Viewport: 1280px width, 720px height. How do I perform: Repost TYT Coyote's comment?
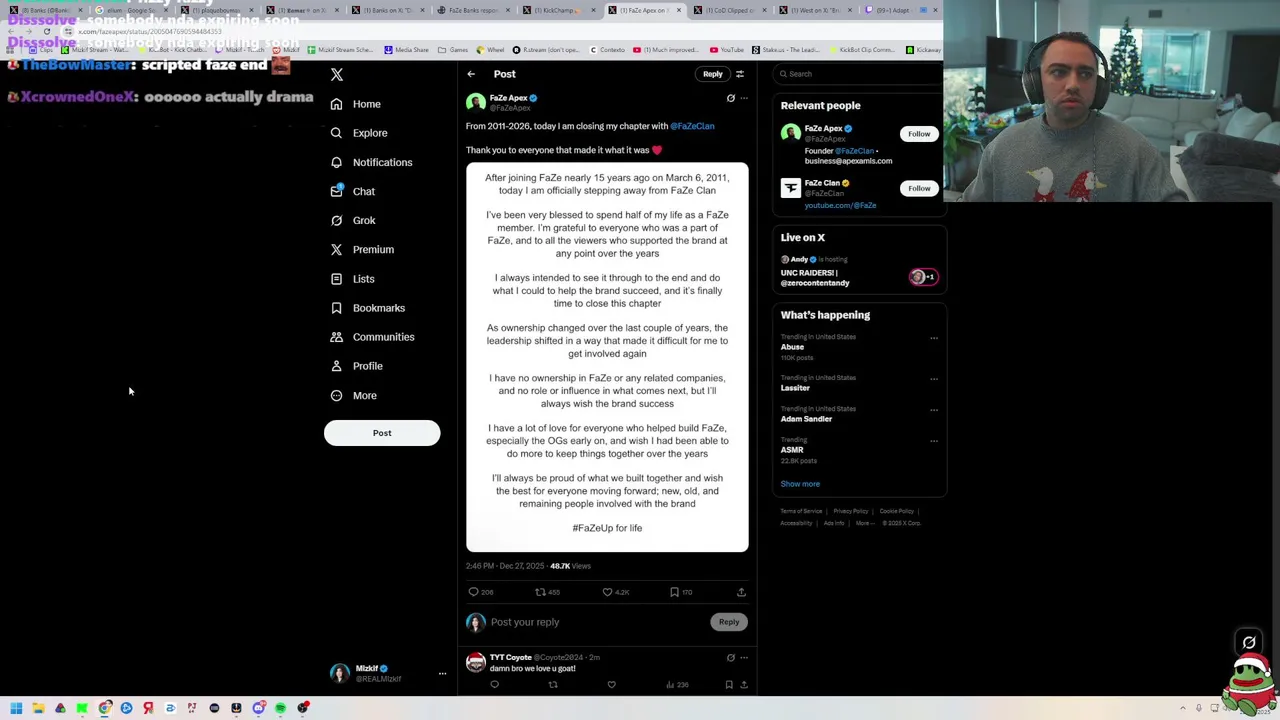pos(553,685)
